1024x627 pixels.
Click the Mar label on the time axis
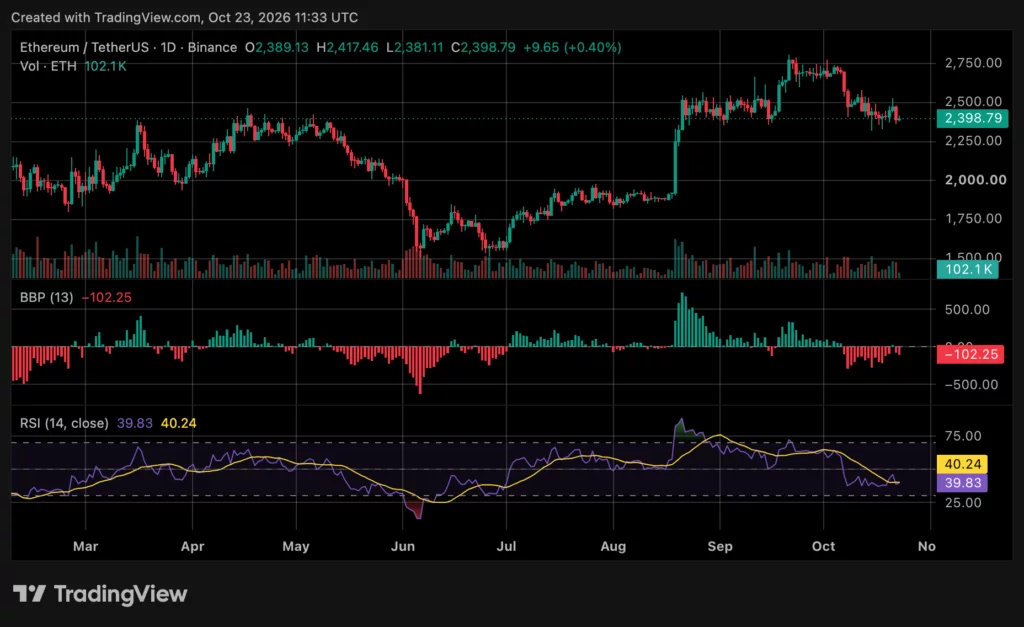(86, 546)
